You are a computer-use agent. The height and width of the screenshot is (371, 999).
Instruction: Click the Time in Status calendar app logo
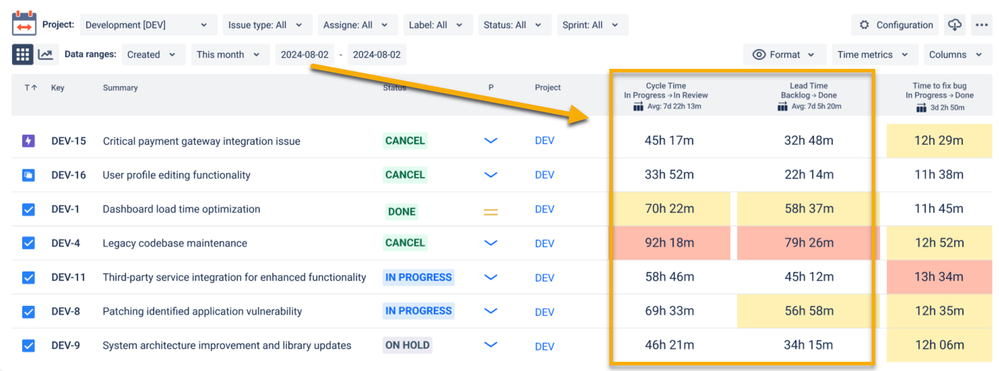click(x=24, y=24)
